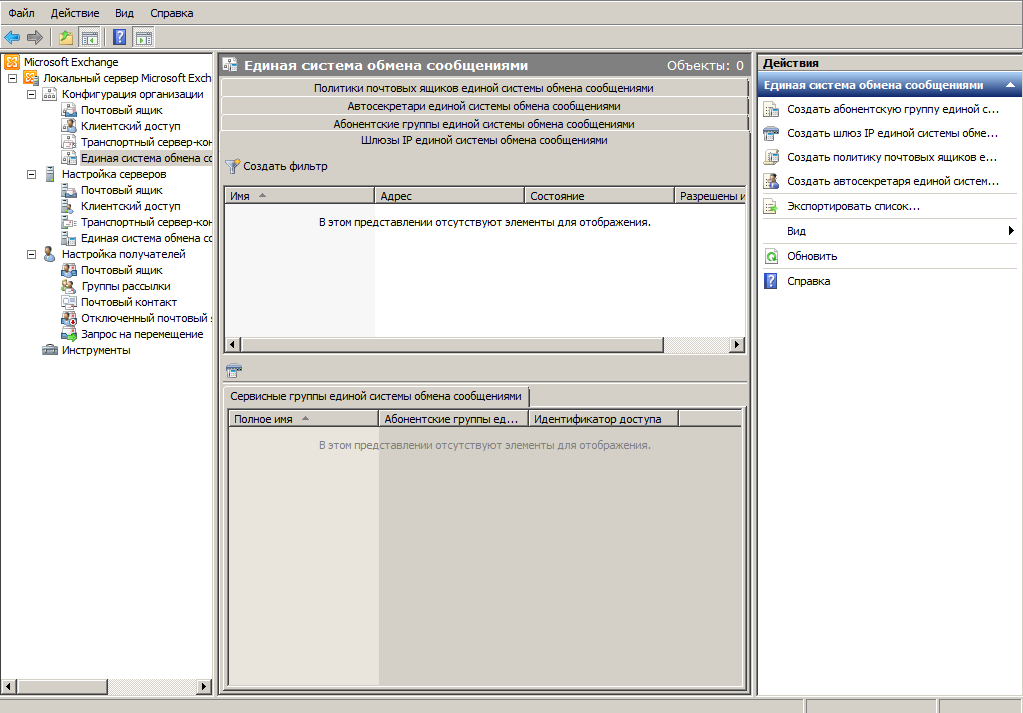Sort by Абонентские группы ед… column header
This screenshot has width=1023, height=713.
453,419
